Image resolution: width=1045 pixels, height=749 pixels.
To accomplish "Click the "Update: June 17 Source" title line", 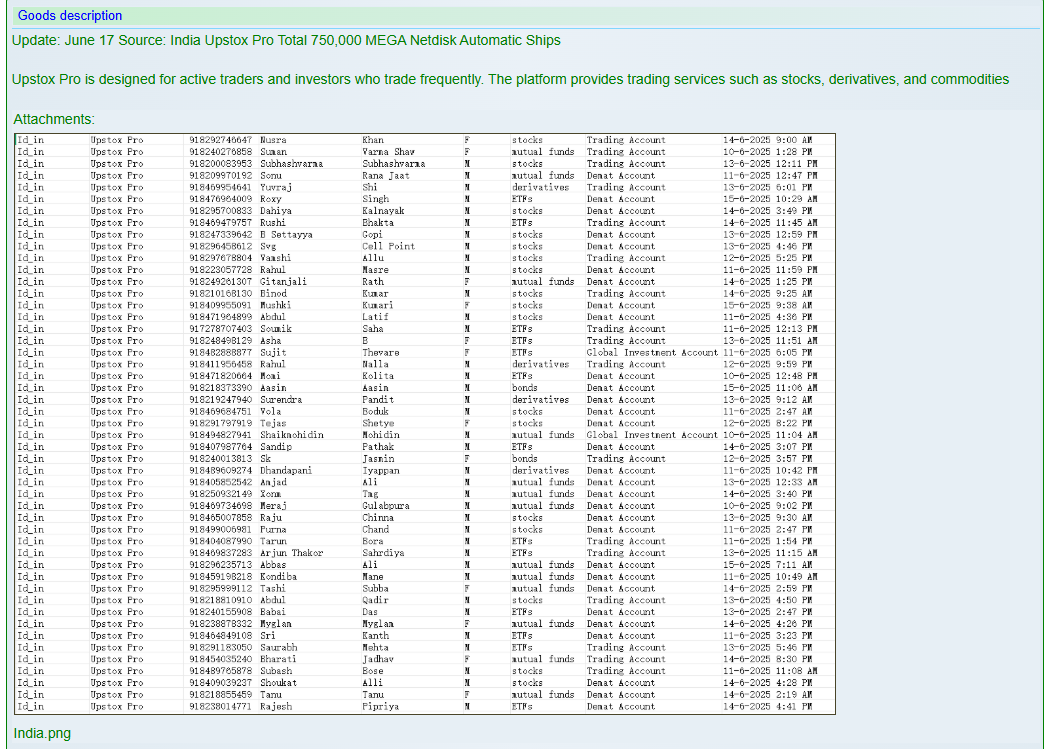I will pyautogui.click(x=286, y=41).
